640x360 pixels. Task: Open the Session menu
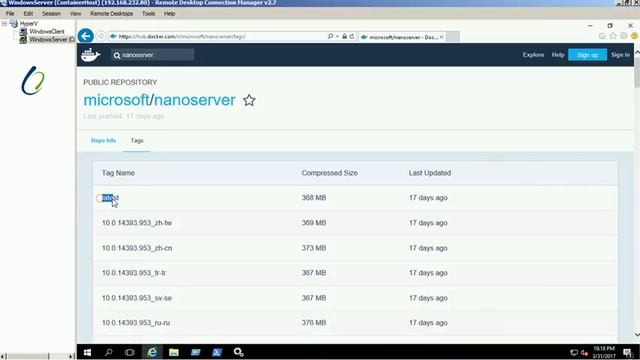coord(51,13)
